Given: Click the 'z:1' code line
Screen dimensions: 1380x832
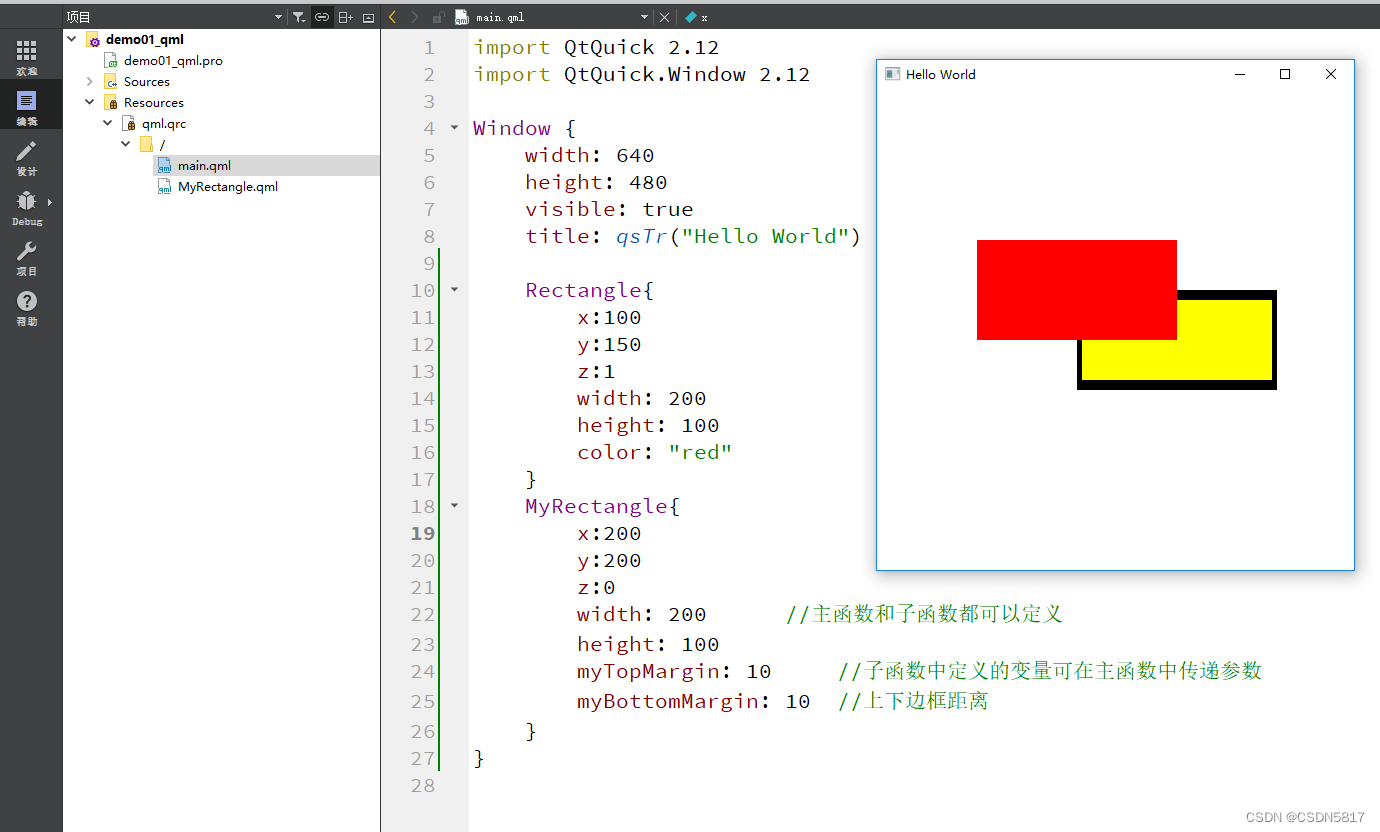Looking at the screenshot, I should point(596,371).
